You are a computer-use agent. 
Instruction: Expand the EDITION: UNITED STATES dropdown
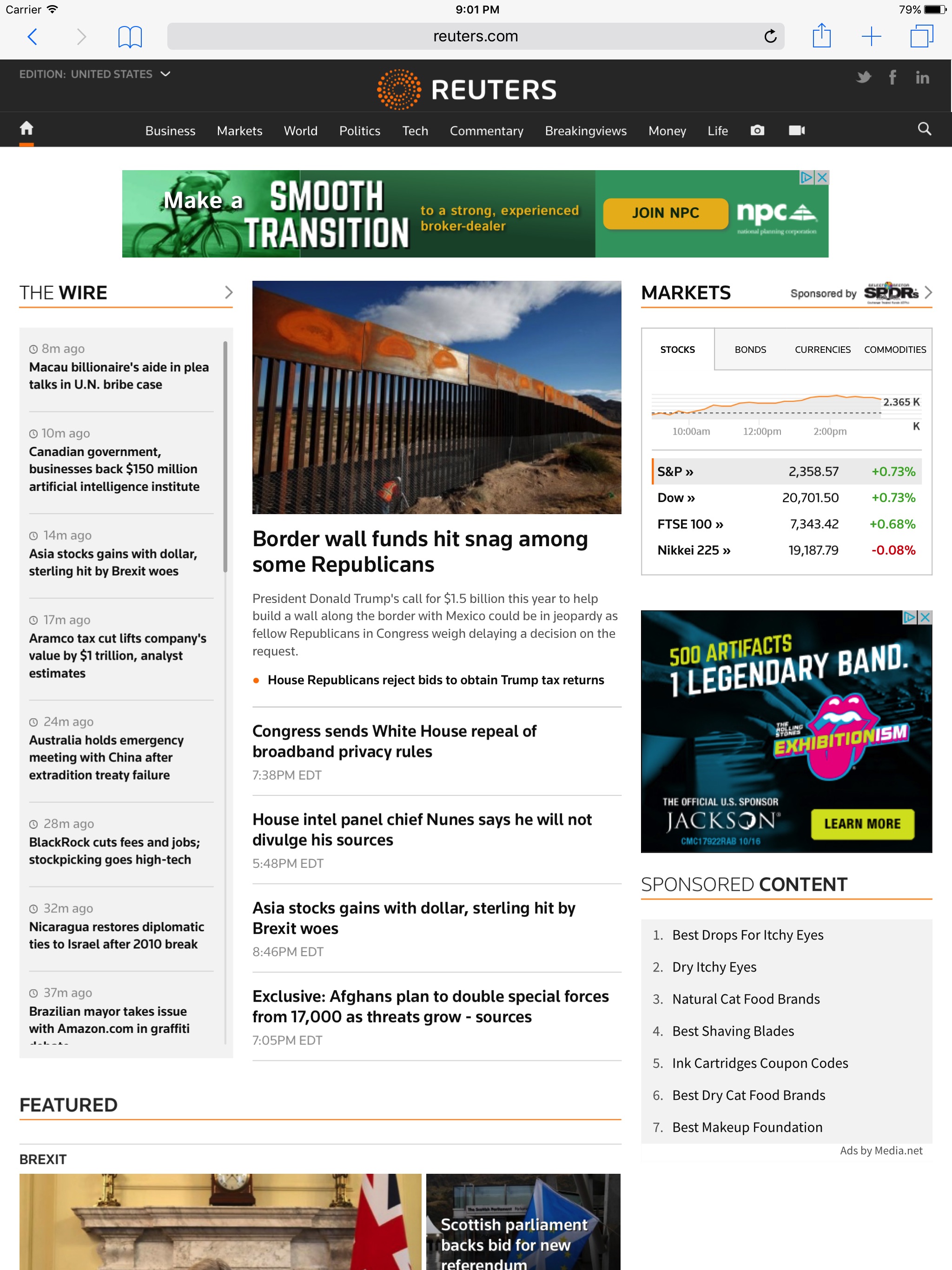tap(97, 74)
